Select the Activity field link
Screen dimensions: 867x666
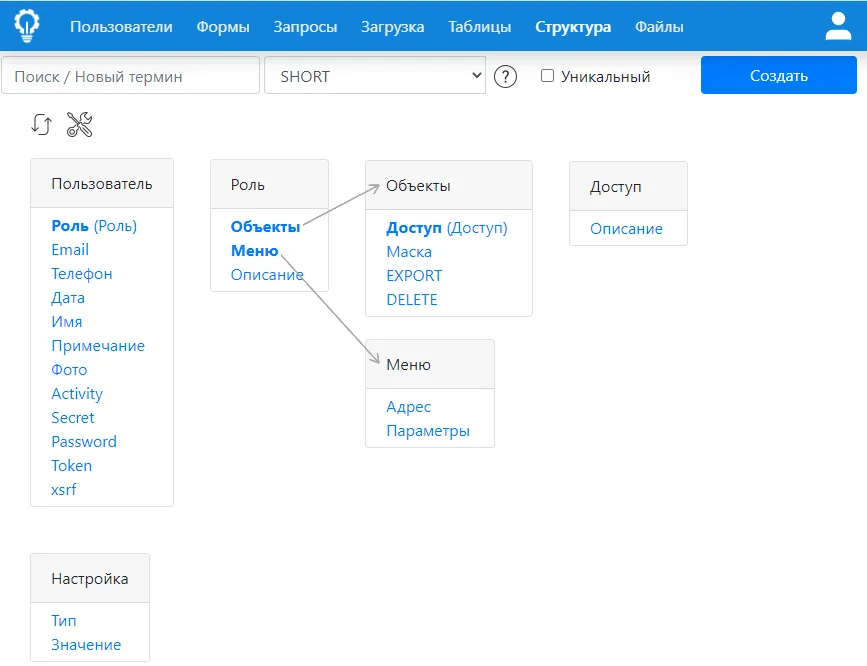pyautogui.click(x=77, y=394)
